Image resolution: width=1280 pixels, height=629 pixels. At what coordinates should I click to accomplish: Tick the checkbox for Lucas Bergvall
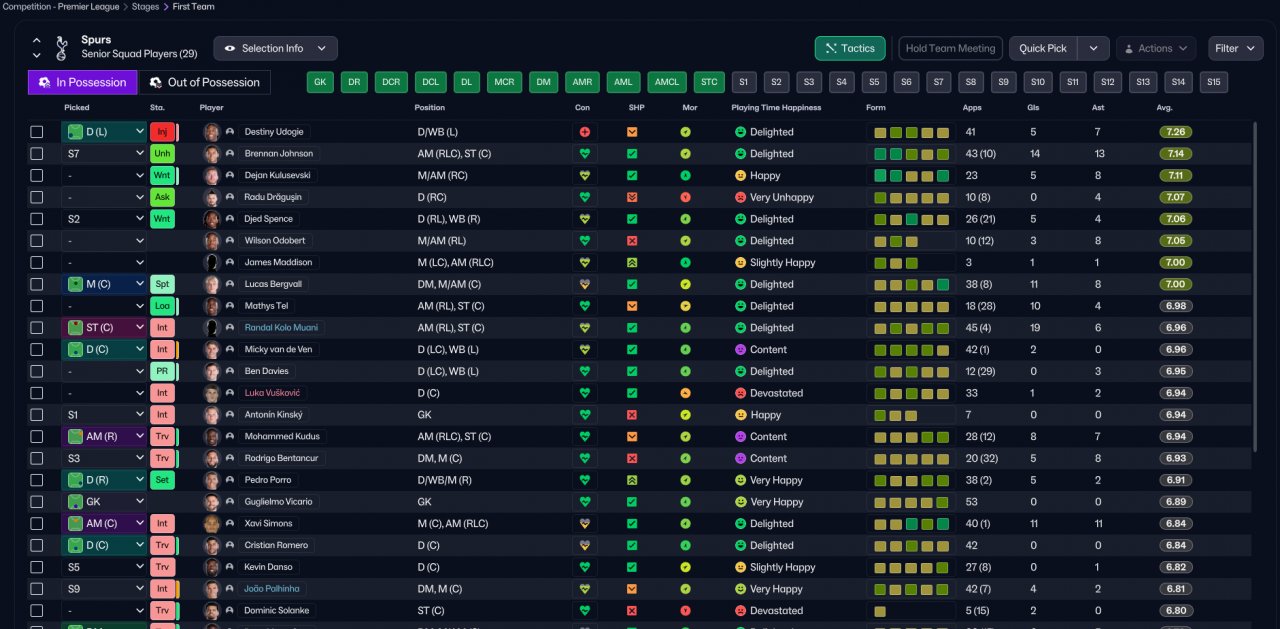(37, 284)
